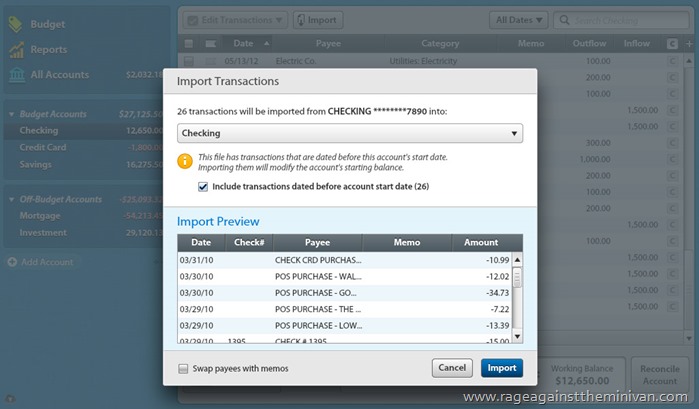Select the Savings account
This screenshot has height=409, width=699.
tap(85, 164)
